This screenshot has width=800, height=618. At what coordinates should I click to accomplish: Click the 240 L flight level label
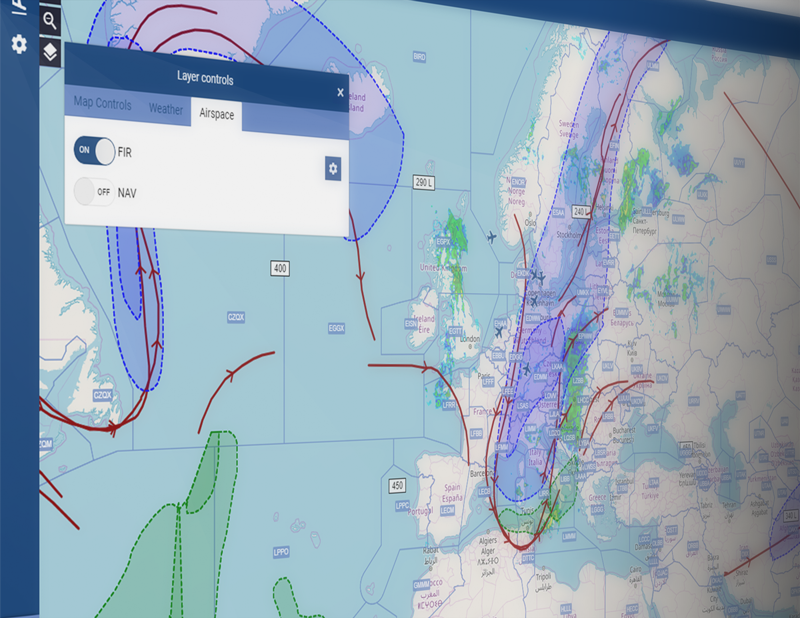(x=581, y=211)
